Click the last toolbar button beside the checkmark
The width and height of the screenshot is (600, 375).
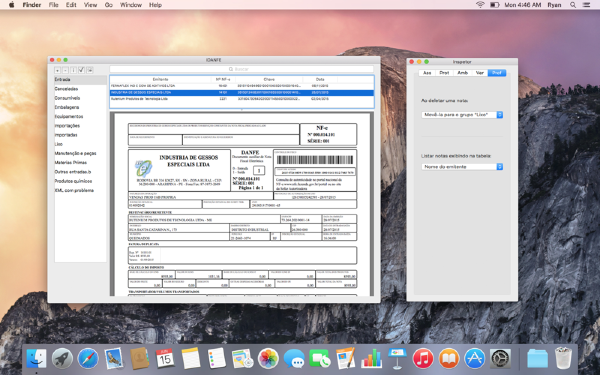pos(90,70)
